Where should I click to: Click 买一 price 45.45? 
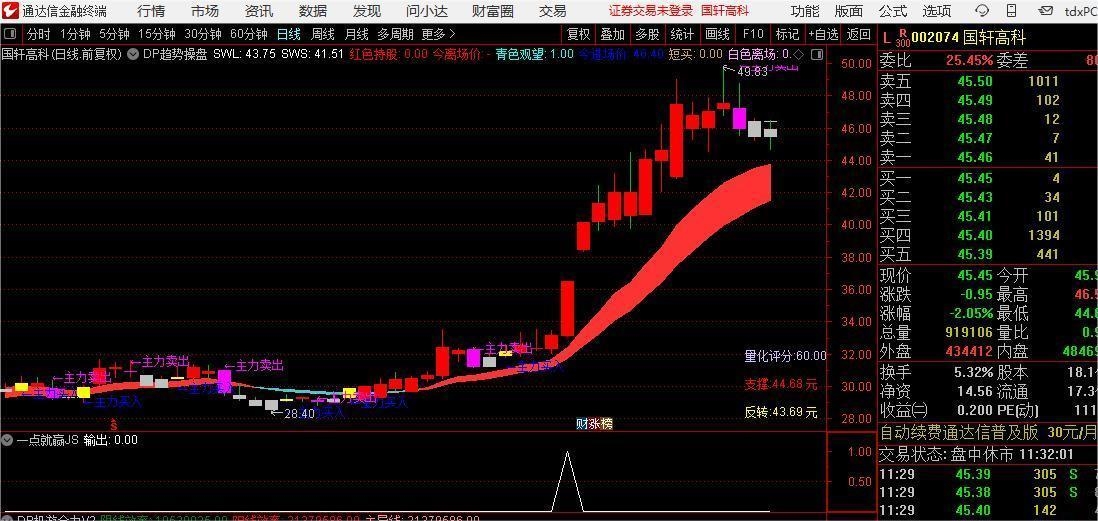click(975, 178)
